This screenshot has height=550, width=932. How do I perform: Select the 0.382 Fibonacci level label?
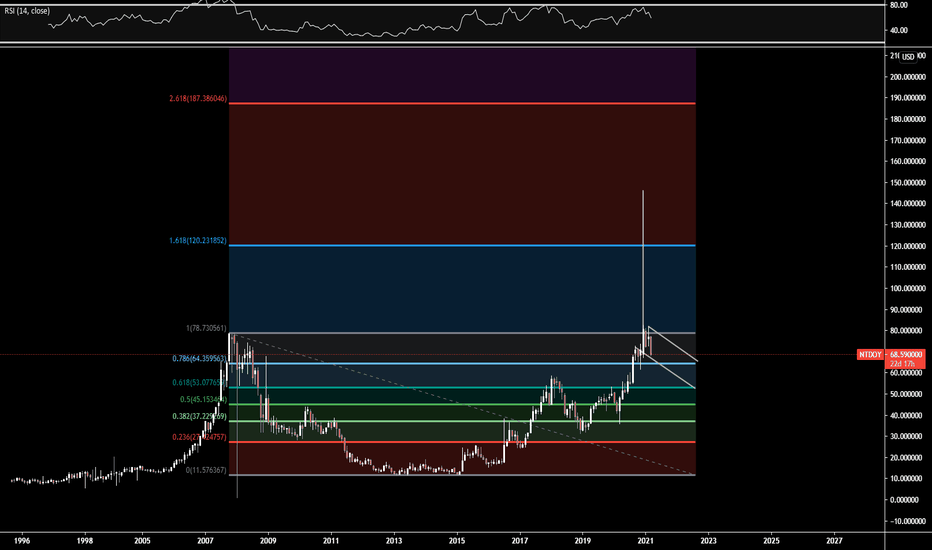click(x=199, y=416)
